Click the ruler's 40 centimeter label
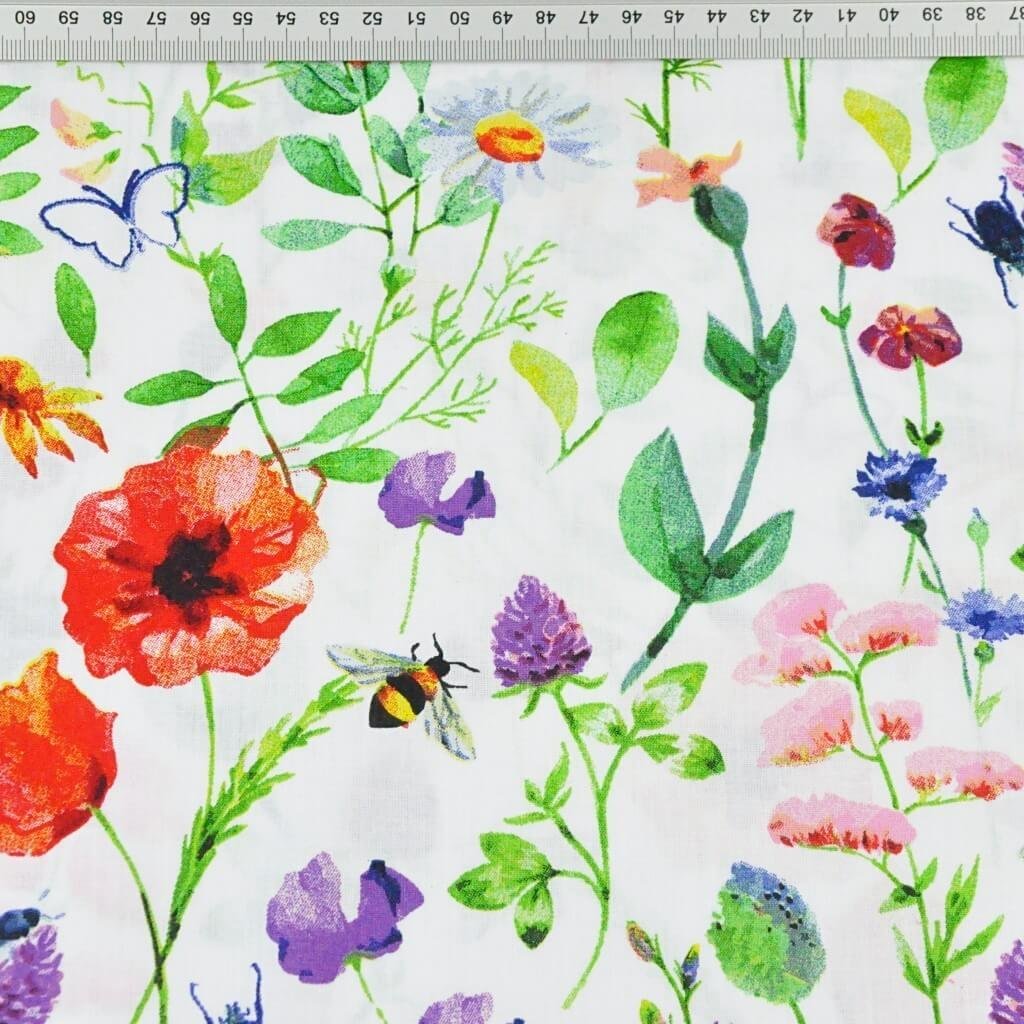 (886, 15)
